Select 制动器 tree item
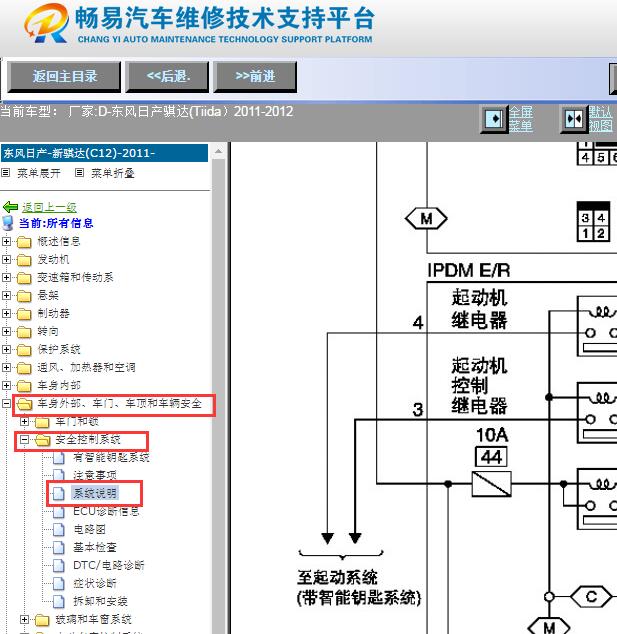617x634 pixels. pyautogui.click(x=53, y=313)
